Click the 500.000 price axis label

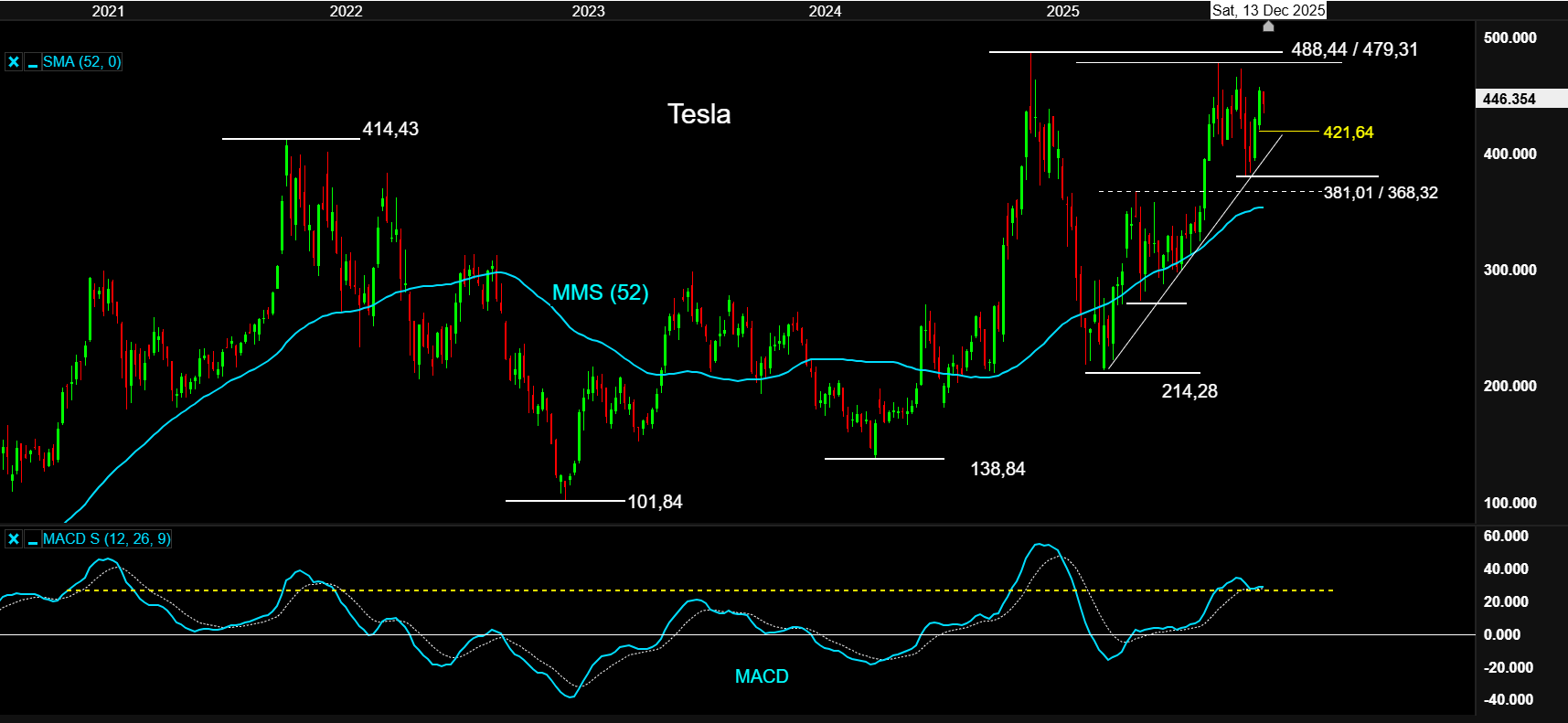point(1509,37)
